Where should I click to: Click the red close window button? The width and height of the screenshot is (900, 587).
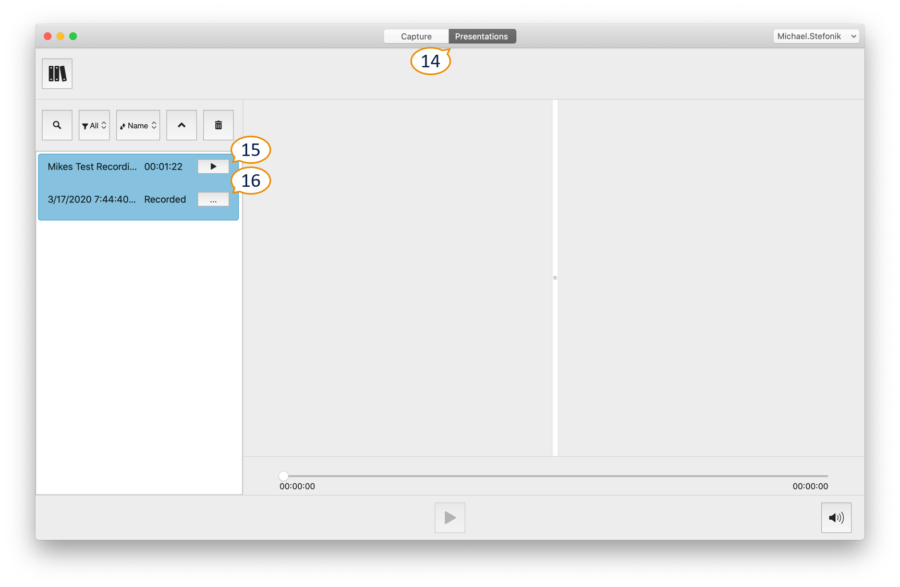[48, 36]
